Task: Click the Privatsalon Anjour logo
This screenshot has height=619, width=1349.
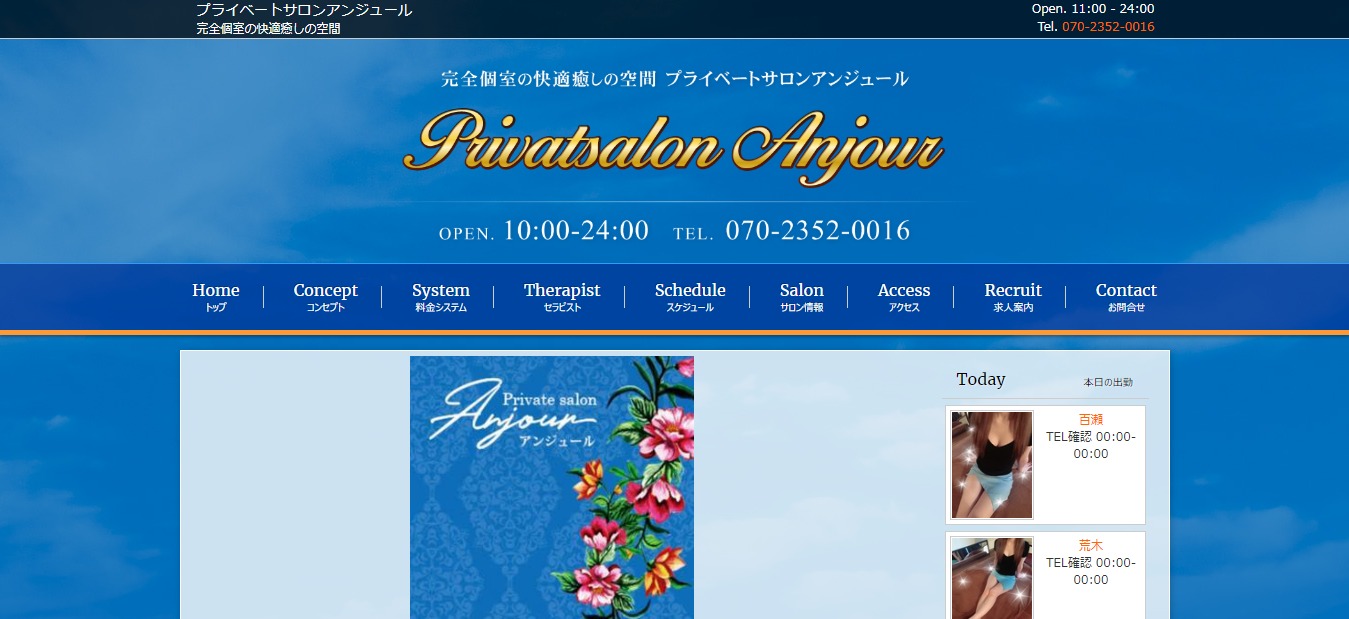Action: (x=674, y=147)
